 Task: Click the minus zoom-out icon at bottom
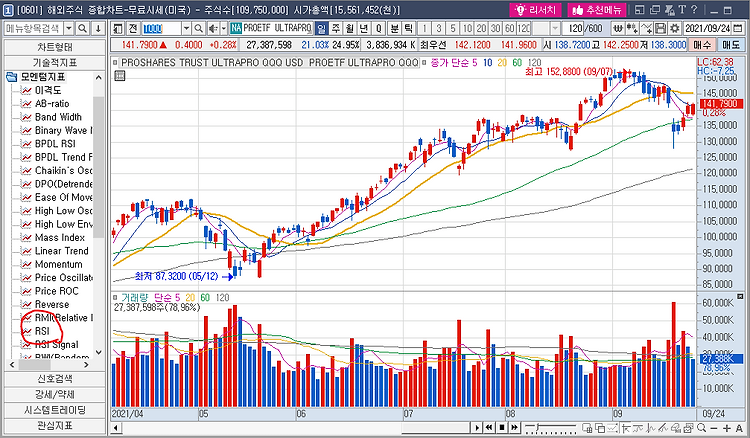(714, 427)
